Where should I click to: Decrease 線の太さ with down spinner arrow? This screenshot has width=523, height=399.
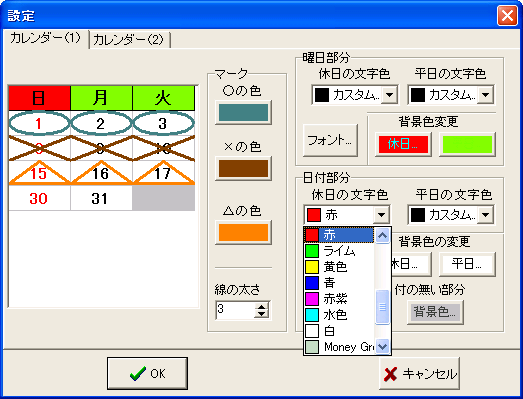pos(262,315)
